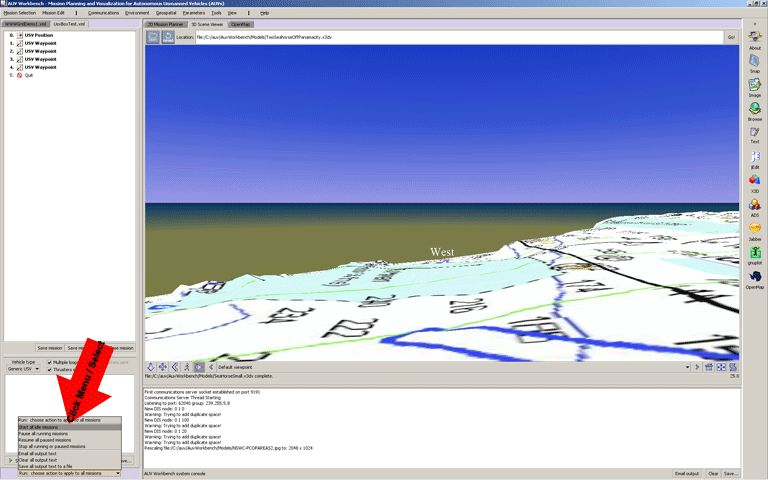
Task: Click the Snap icon in sidebar
Action: pyautogui.click(x=754, y=61)
